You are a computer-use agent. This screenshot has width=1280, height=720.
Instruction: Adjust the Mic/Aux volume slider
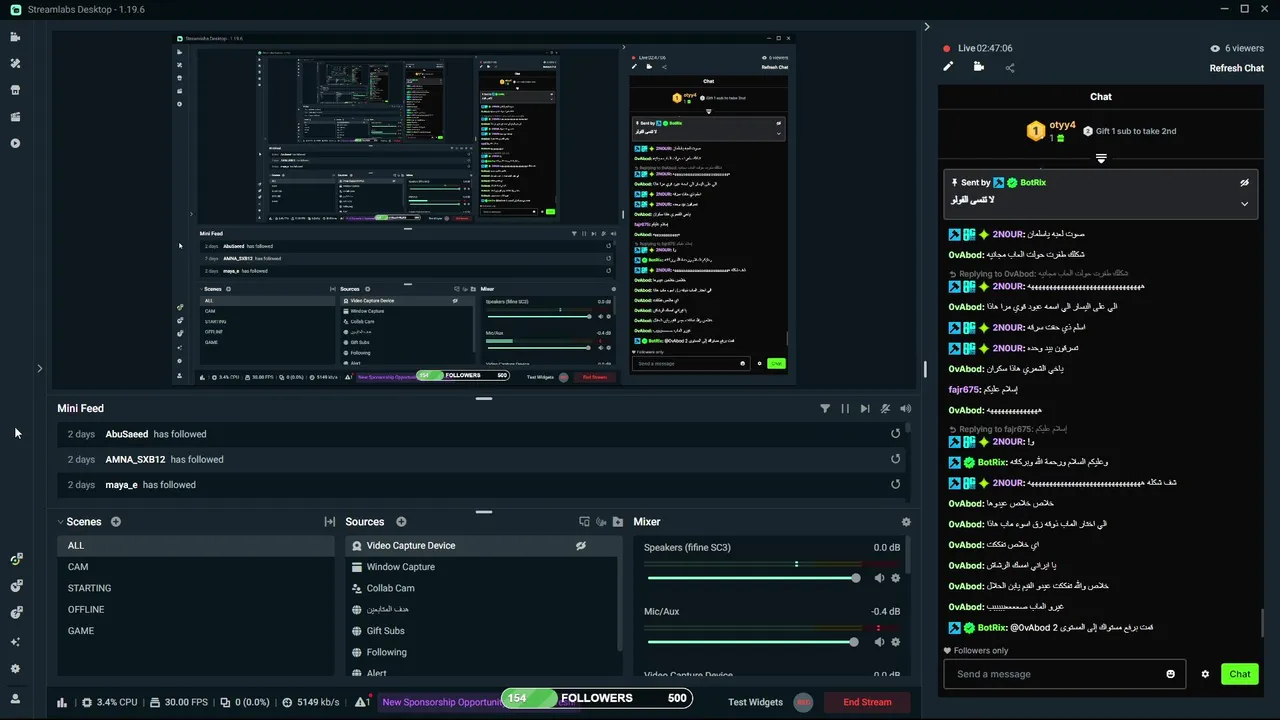(x=751, y=642)
